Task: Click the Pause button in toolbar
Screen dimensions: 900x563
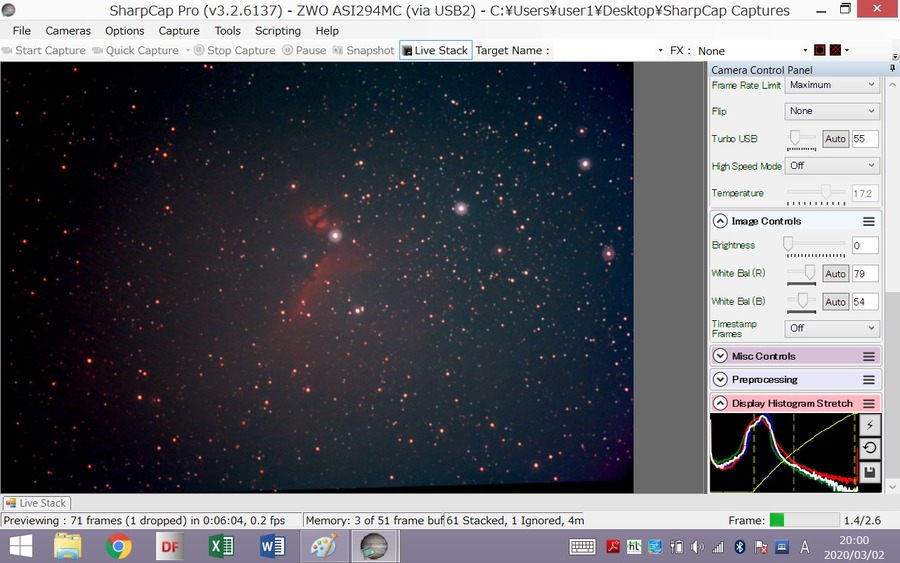Action: [x=304, y=51]
